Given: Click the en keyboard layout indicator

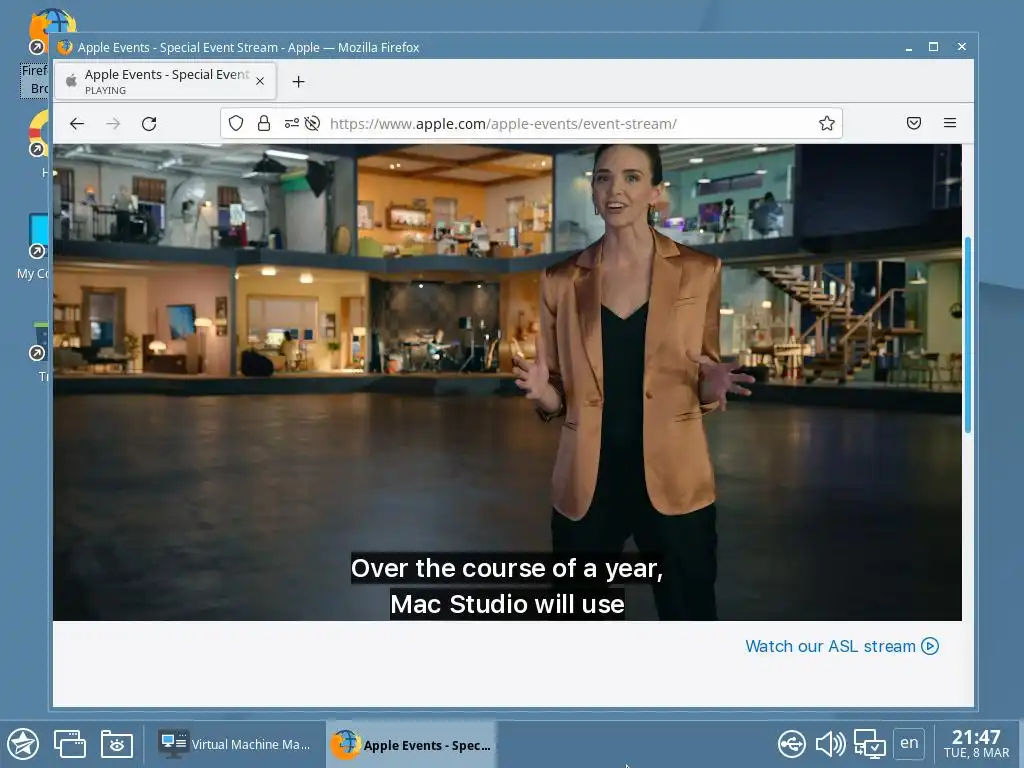Looking at the screenshot, I should point(909,743).
